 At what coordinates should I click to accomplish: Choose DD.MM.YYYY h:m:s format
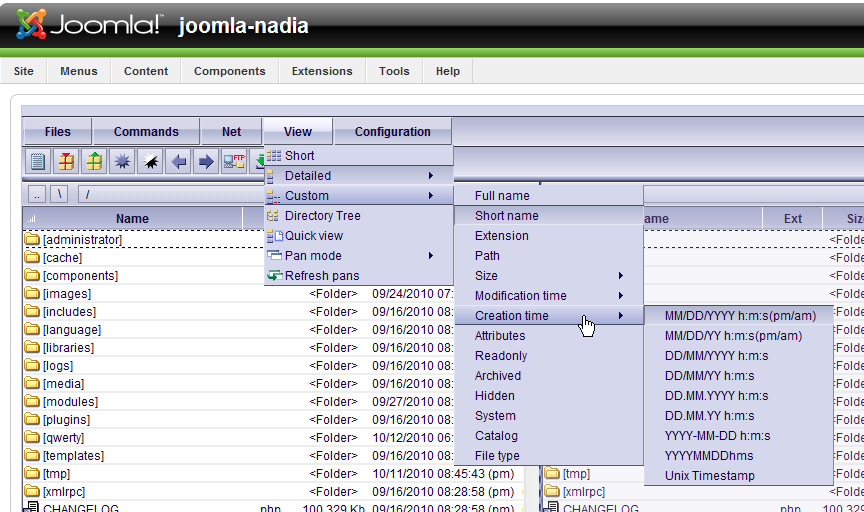[x=738, y=396]
